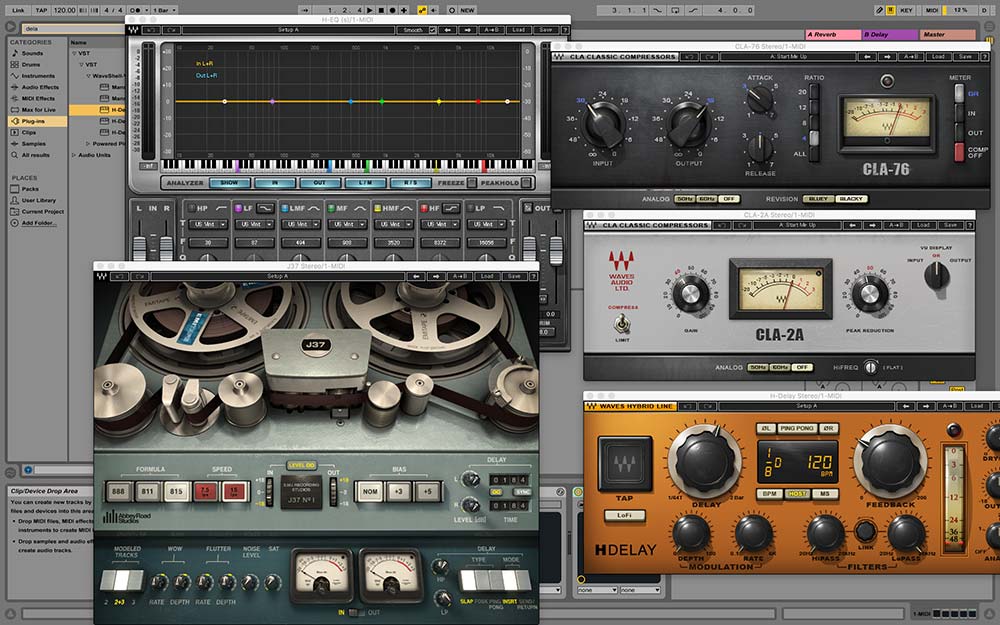Select the MIDI Effects browser category
The width and height of the screenshot is (1000, 625).
pyautogui.click(x=38, y=99)
